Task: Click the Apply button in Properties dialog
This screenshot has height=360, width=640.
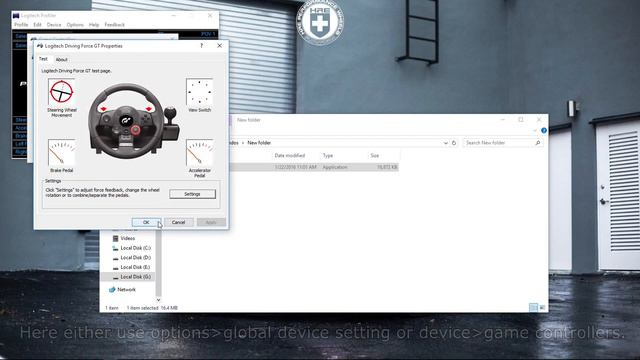Action: (211, 222)
